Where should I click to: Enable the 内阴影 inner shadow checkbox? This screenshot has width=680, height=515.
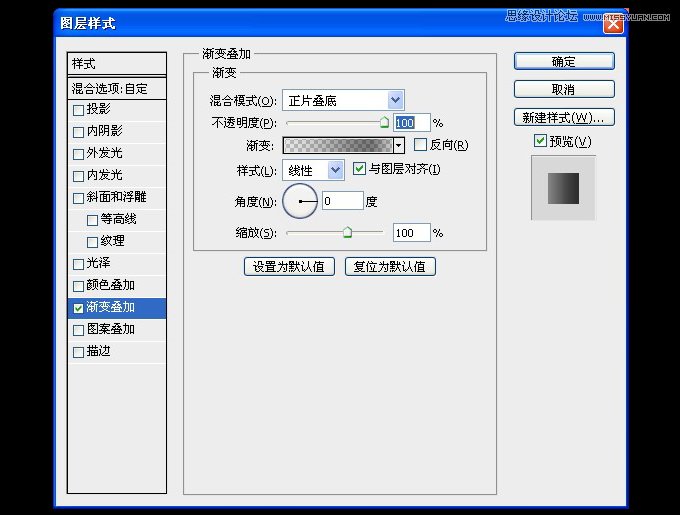pyautogui.click(x=78, y=132)
